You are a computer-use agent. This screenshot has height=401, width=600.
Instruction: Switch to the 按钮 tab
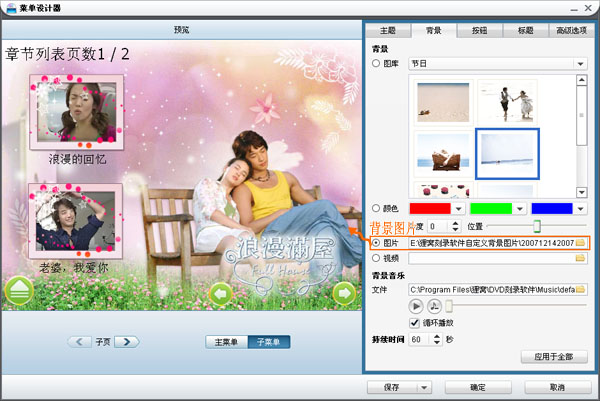click(x=480, y=31)
